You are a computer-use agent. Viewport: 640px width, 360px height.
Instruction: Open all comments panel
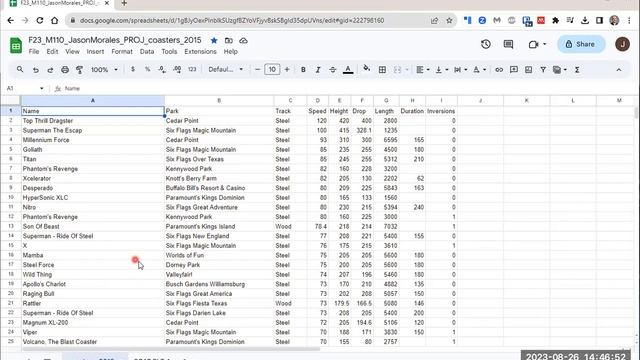pyautogui.click(x=508, y=44)
